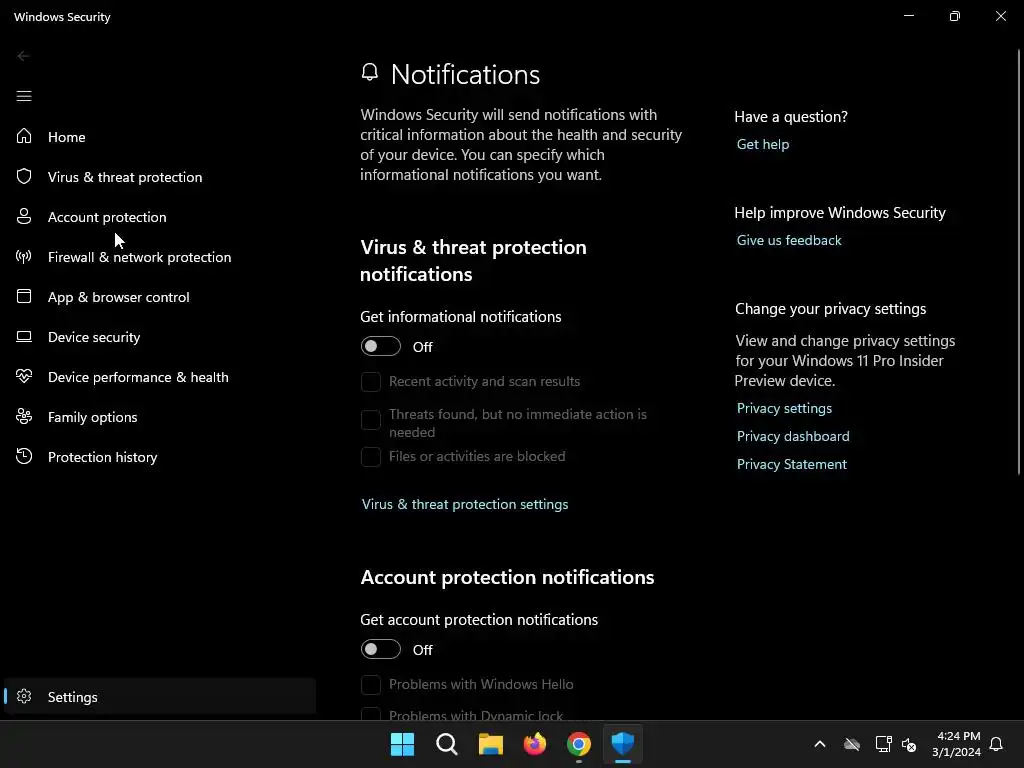Viewport: 1024px width, 768px height.
Task: Open the notification center bell icon
Action: coord(996,744)
